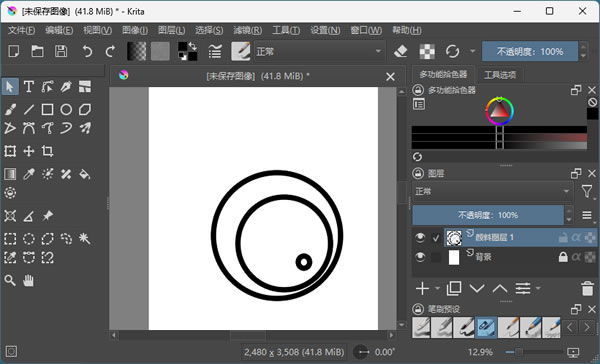Open the 图层(L) menu
Screen dimensions: 600x364
point(171,30)
